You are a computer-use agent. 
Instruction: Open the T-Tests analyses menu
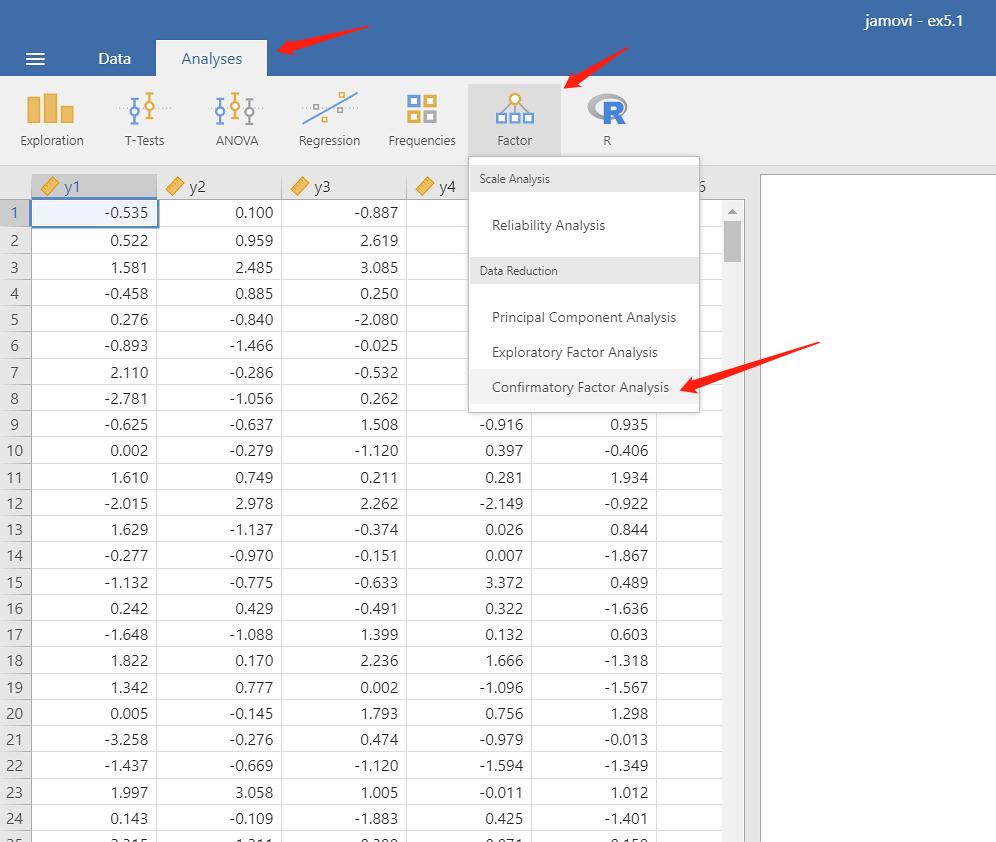point(144,119)
